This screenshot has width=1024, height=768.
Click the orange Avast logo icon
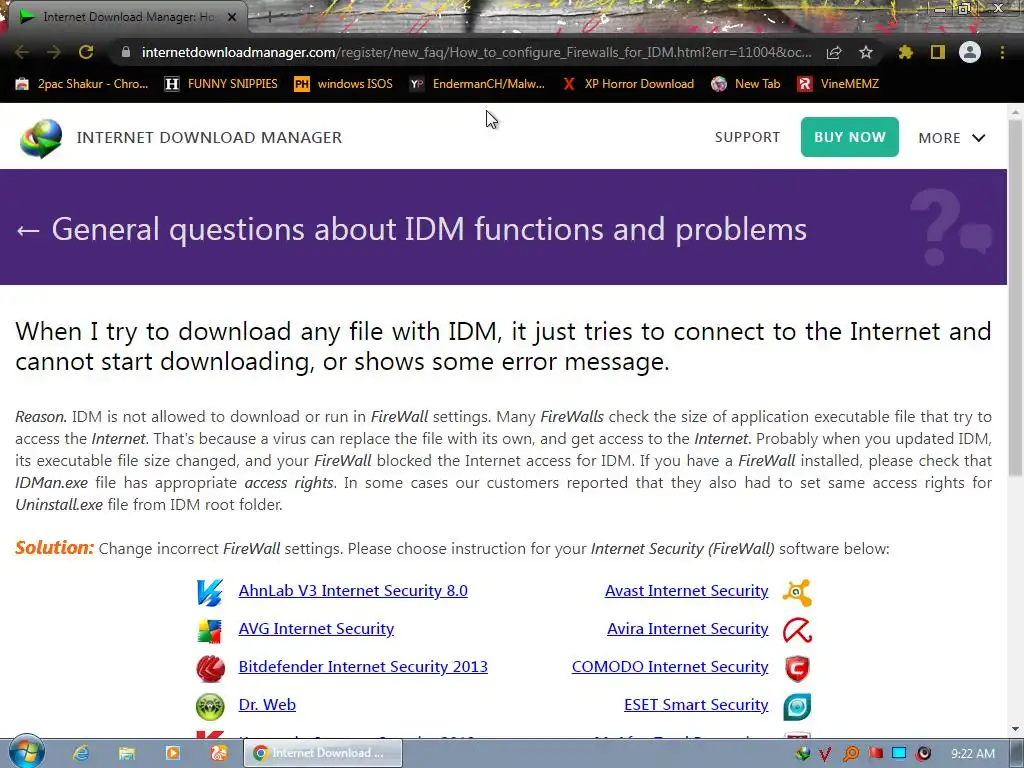pyautogui.click(x=797, y=593)
